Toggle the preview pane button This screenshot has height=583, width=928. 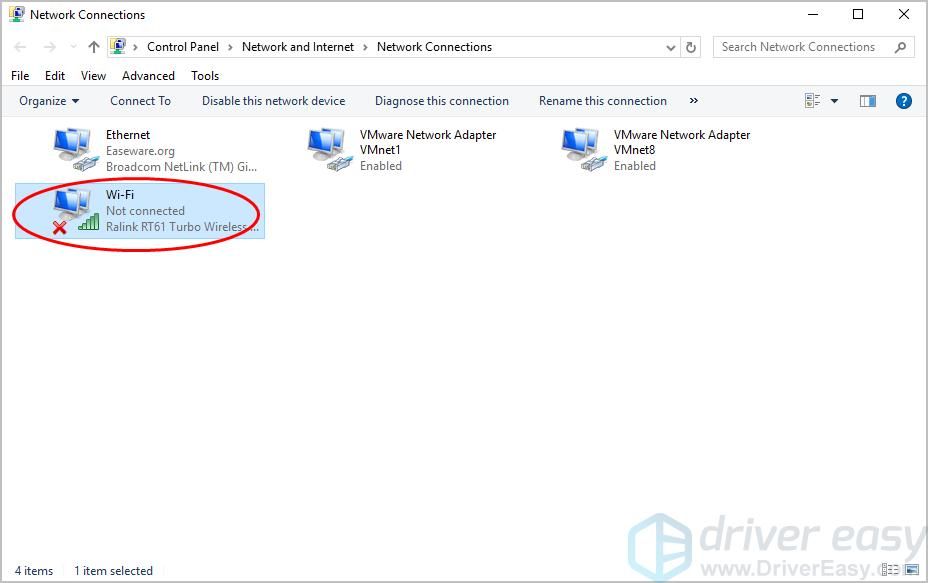pyautogui.click(x=868, y=101)
